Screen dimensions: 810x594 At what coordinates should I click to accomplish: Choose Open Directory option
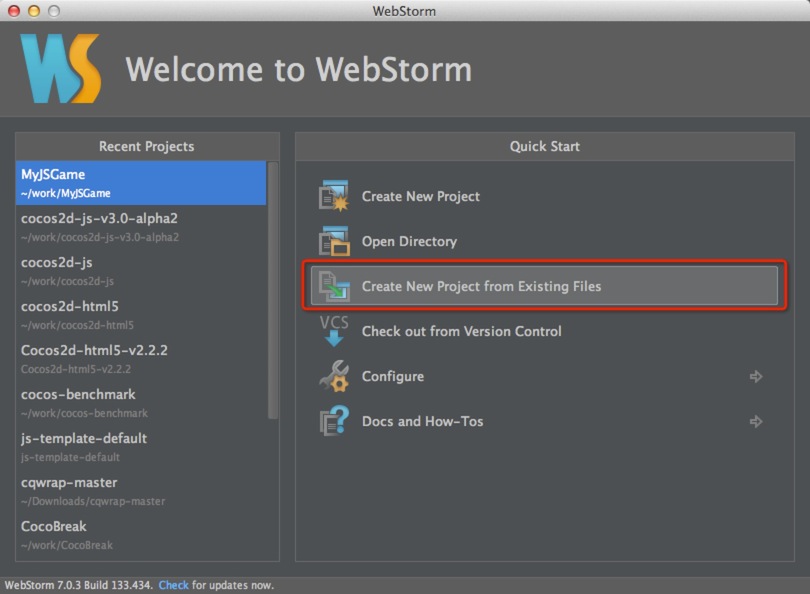(409, 241)
